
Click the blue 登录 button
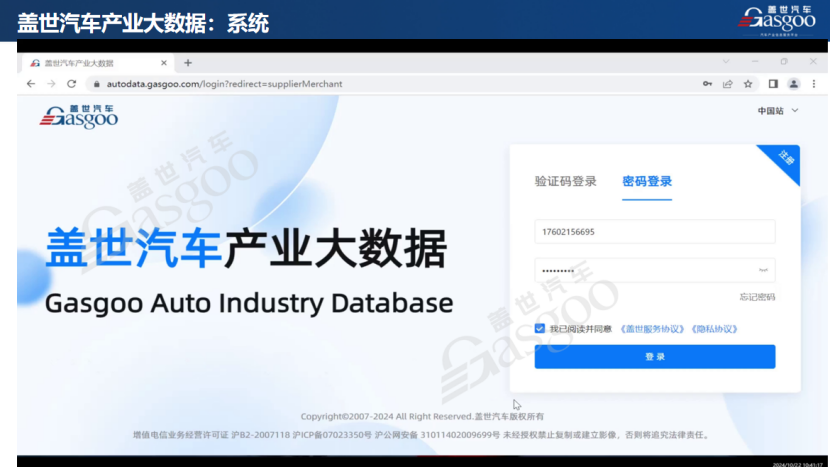655,357
